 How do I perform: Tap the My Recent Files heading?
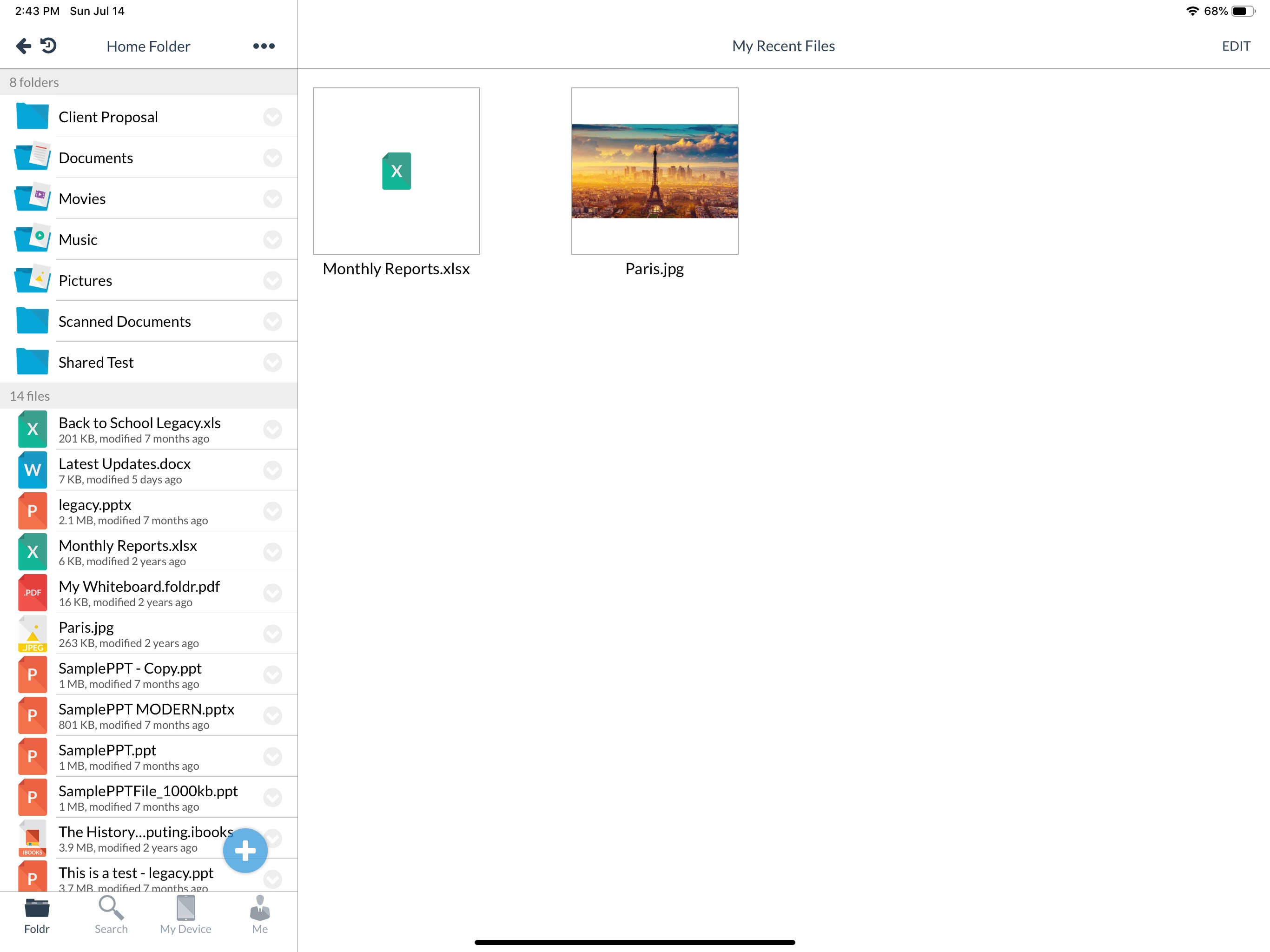(783, 46)
